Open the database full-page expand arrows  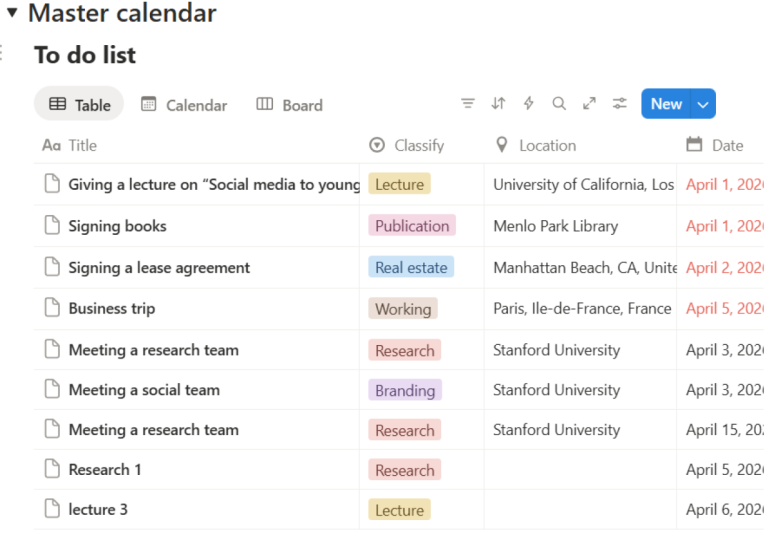[589, 104]
